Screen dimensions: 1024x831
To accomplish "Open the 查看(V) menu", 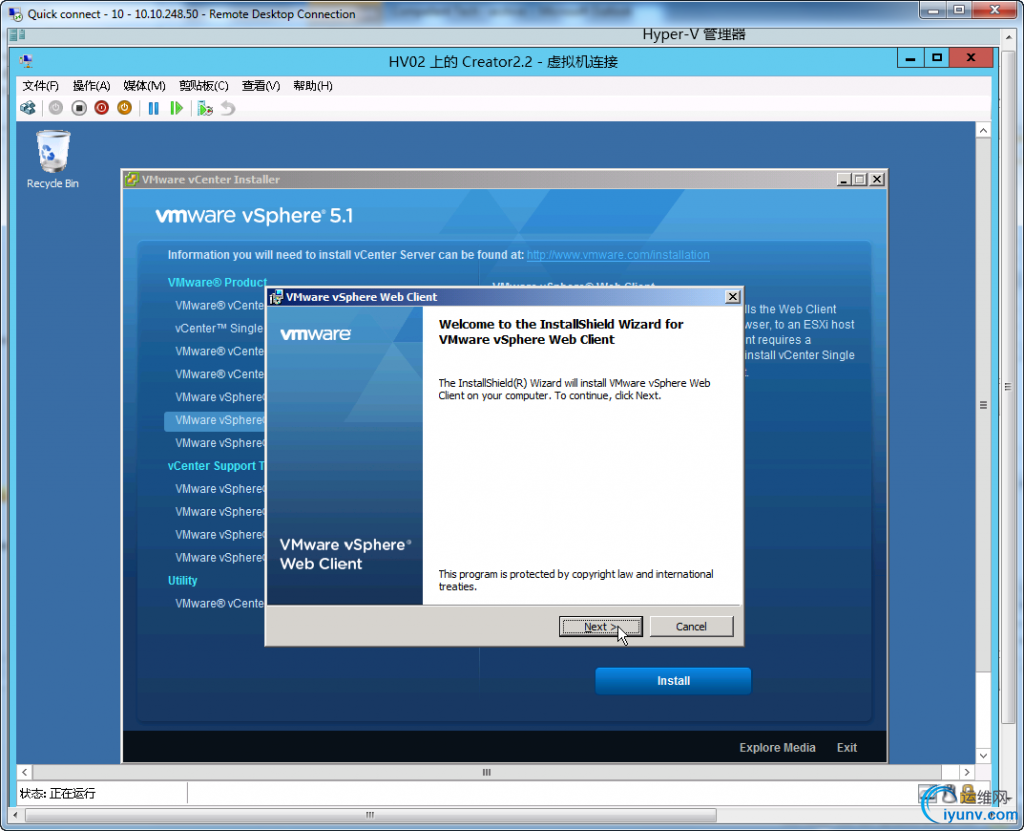I will [x=261, y=86].
